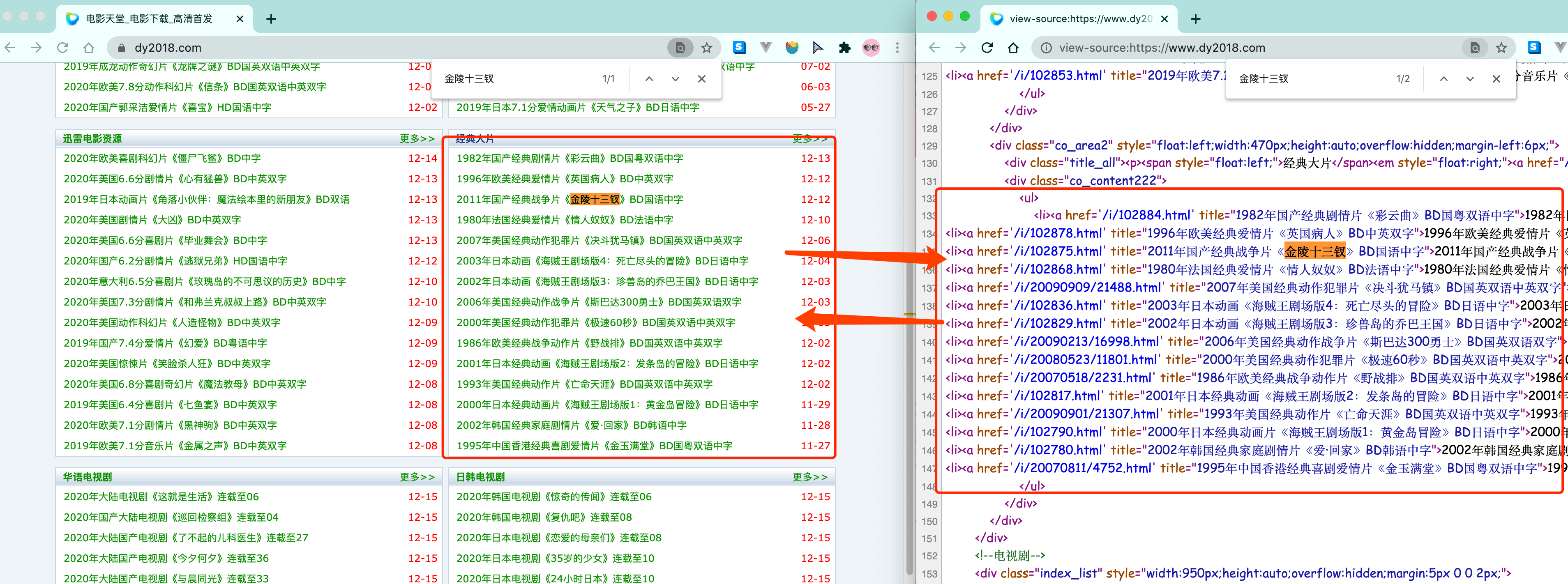The height and width of the screenshot is (584, 1568).
Task: Close the left find bar
Action: pos(702,78)
